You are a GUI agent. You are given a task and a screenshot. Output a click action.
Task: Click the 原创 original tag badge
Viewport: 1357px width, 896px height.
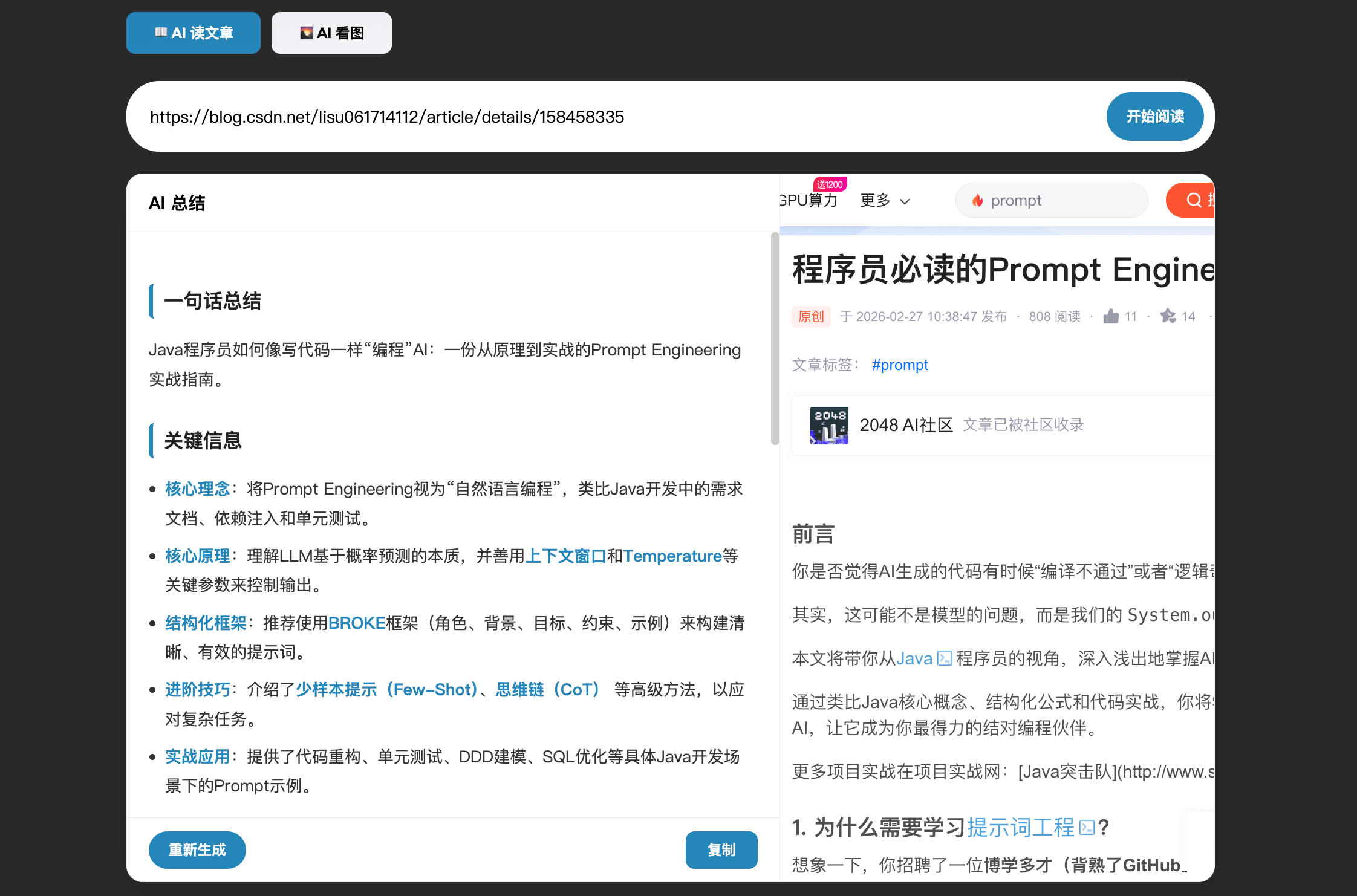tap(811, 316)
